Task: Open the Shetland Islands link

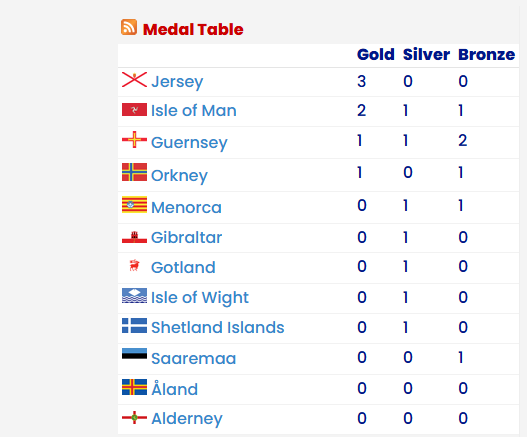Action: click(218, 327)
